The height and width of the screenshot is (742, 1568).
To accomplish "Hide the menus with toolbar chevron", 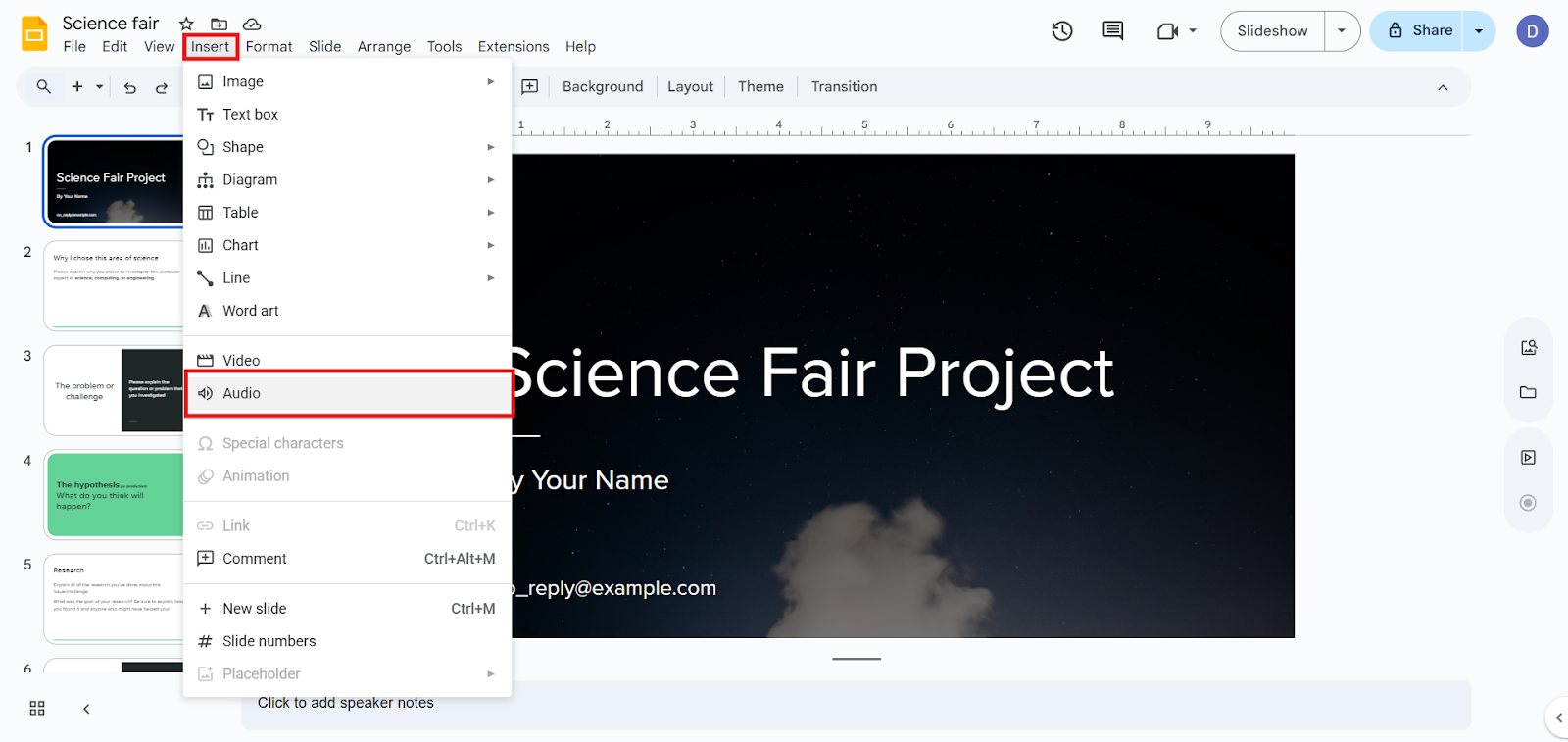I will (x=1443, y=87).
